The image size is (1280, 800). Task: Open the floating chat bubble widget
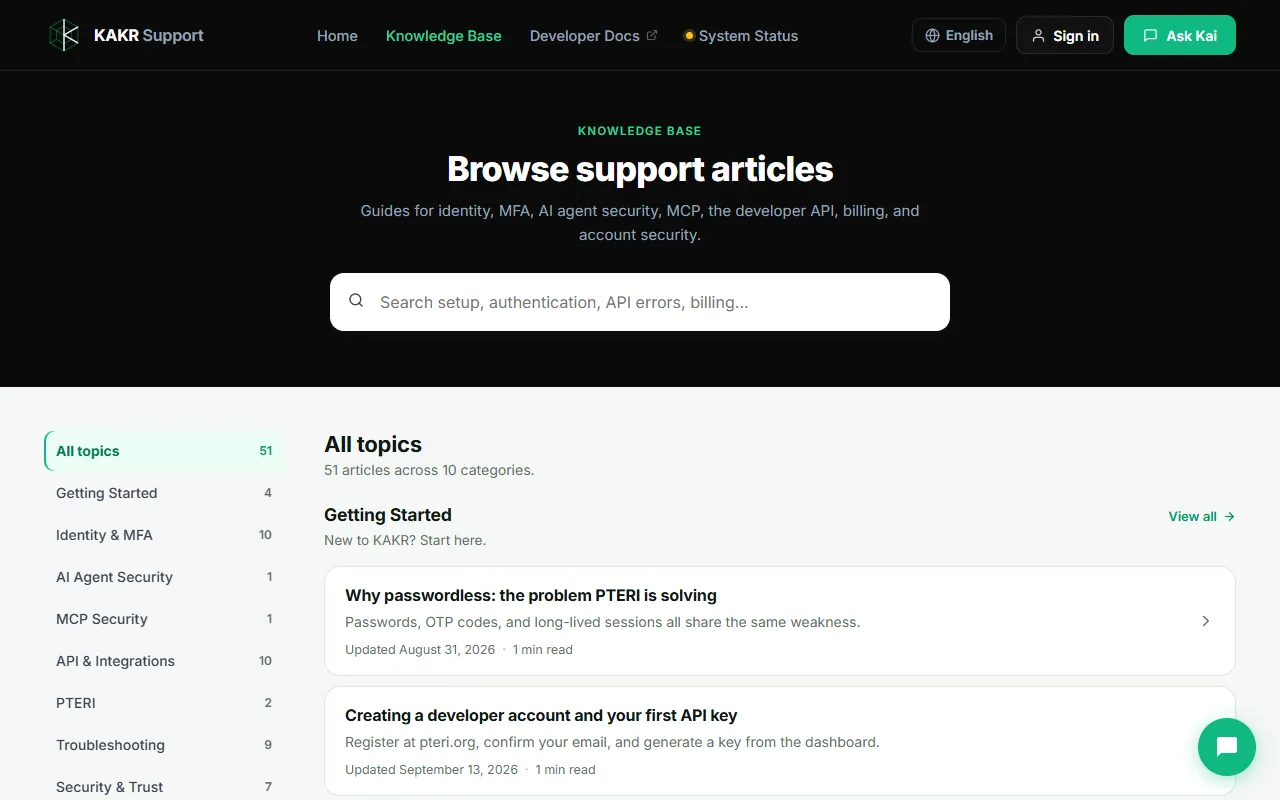point(1227,747)
